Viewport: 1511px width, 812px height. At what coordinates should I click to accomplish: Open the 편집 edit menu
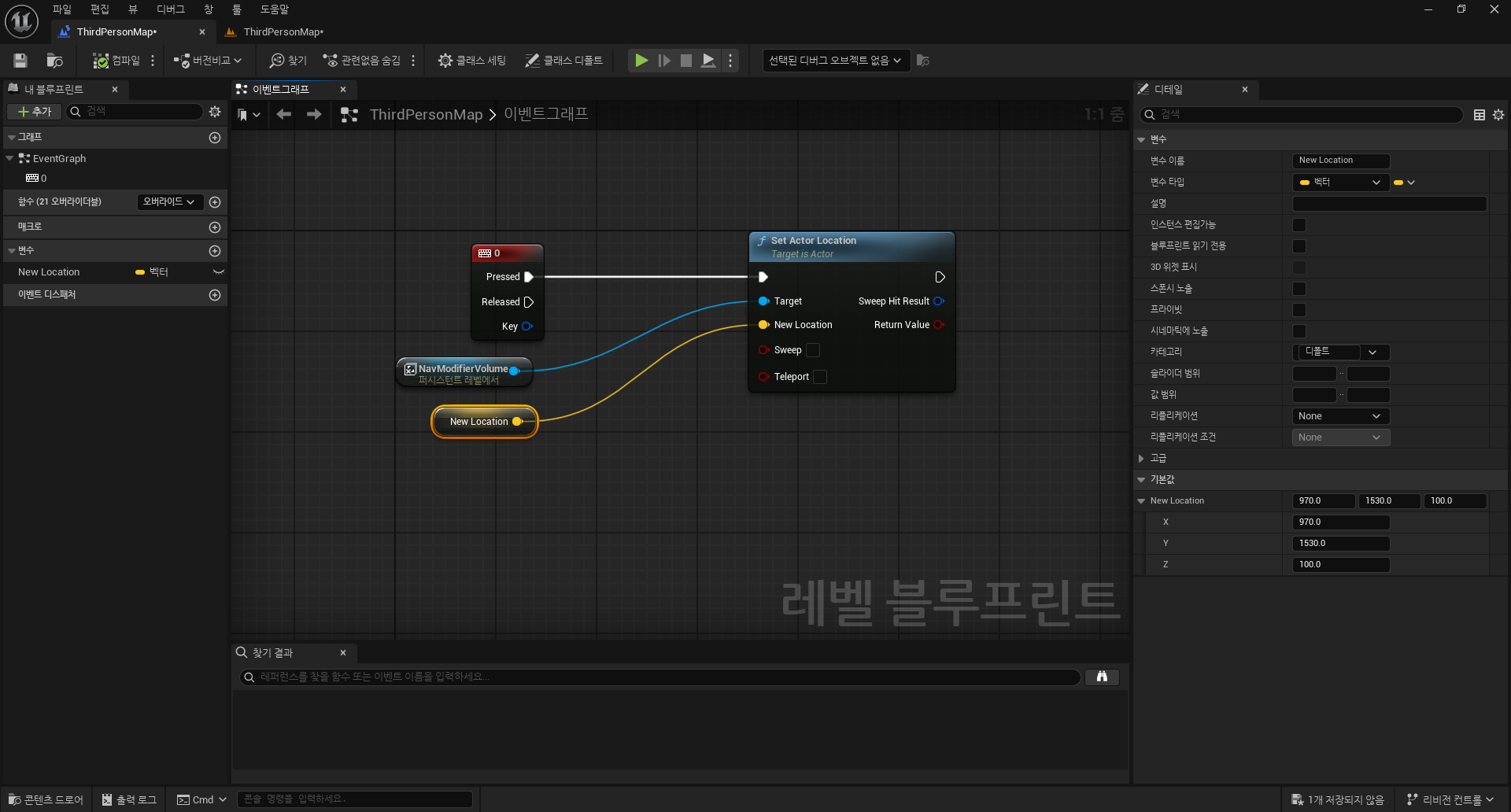coord(100,9)
